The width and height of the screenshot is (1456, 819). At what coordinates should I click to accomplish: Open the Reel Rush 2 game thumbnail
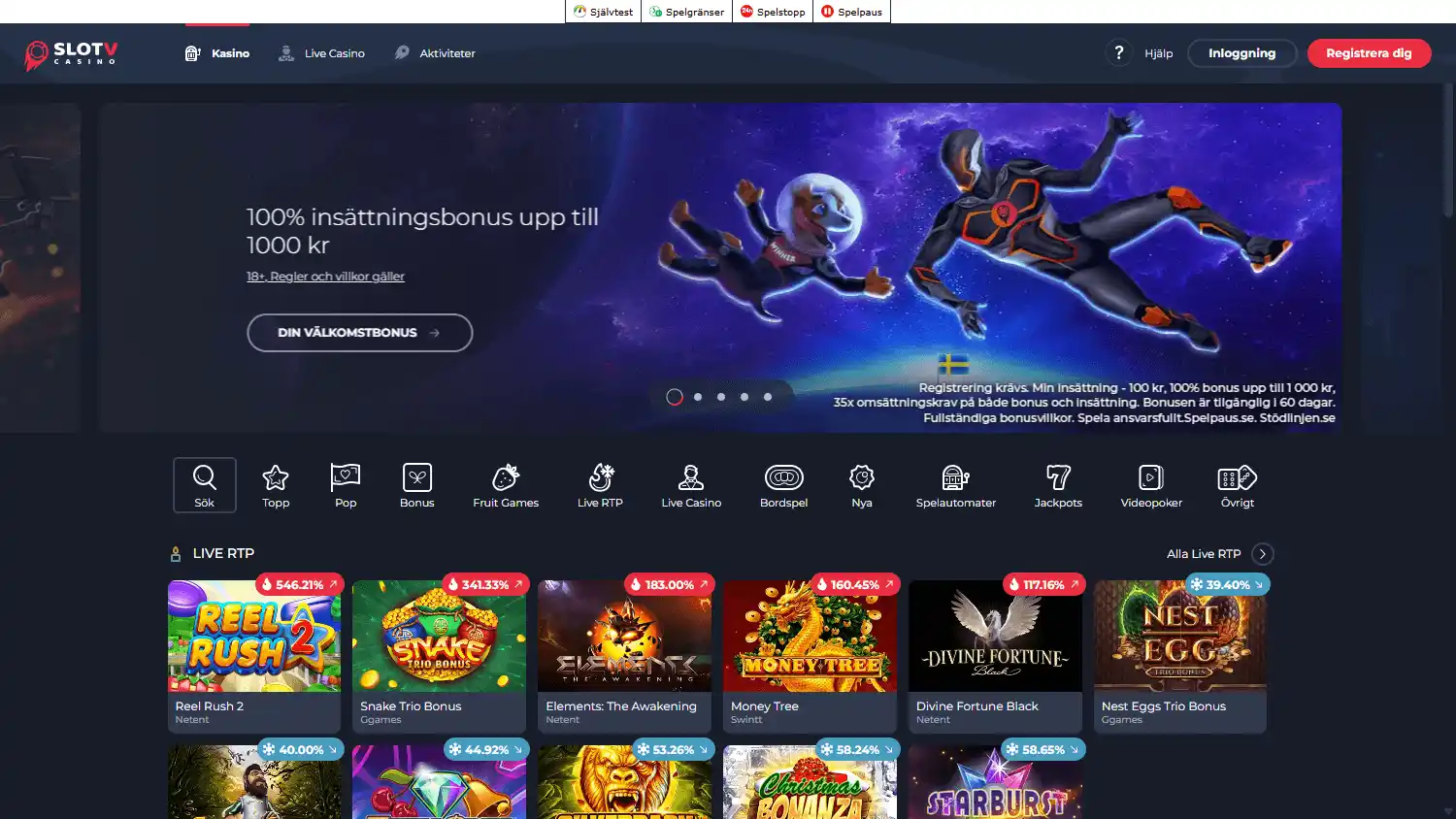pos(254,637)
